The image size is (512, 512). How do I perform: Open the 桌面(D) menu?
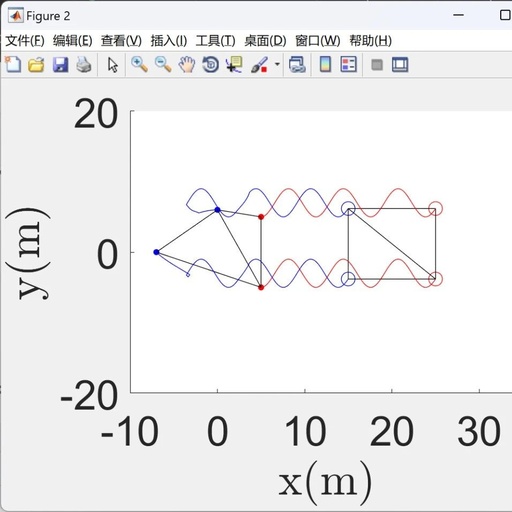click(265, 41)
